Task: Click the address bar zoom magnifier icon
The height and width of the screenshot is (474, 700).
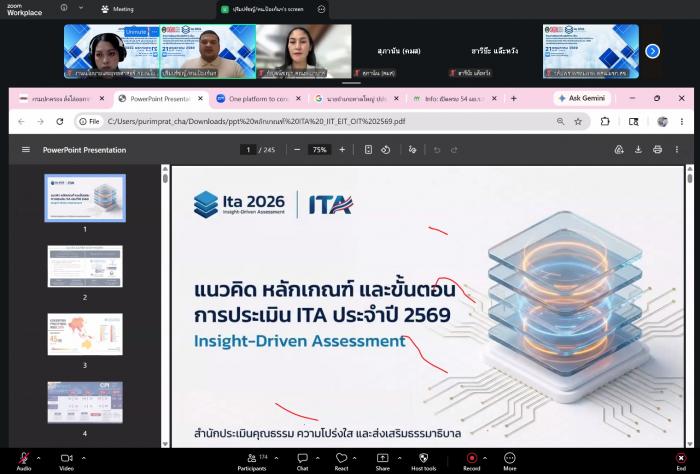Action: pos(560,121)
